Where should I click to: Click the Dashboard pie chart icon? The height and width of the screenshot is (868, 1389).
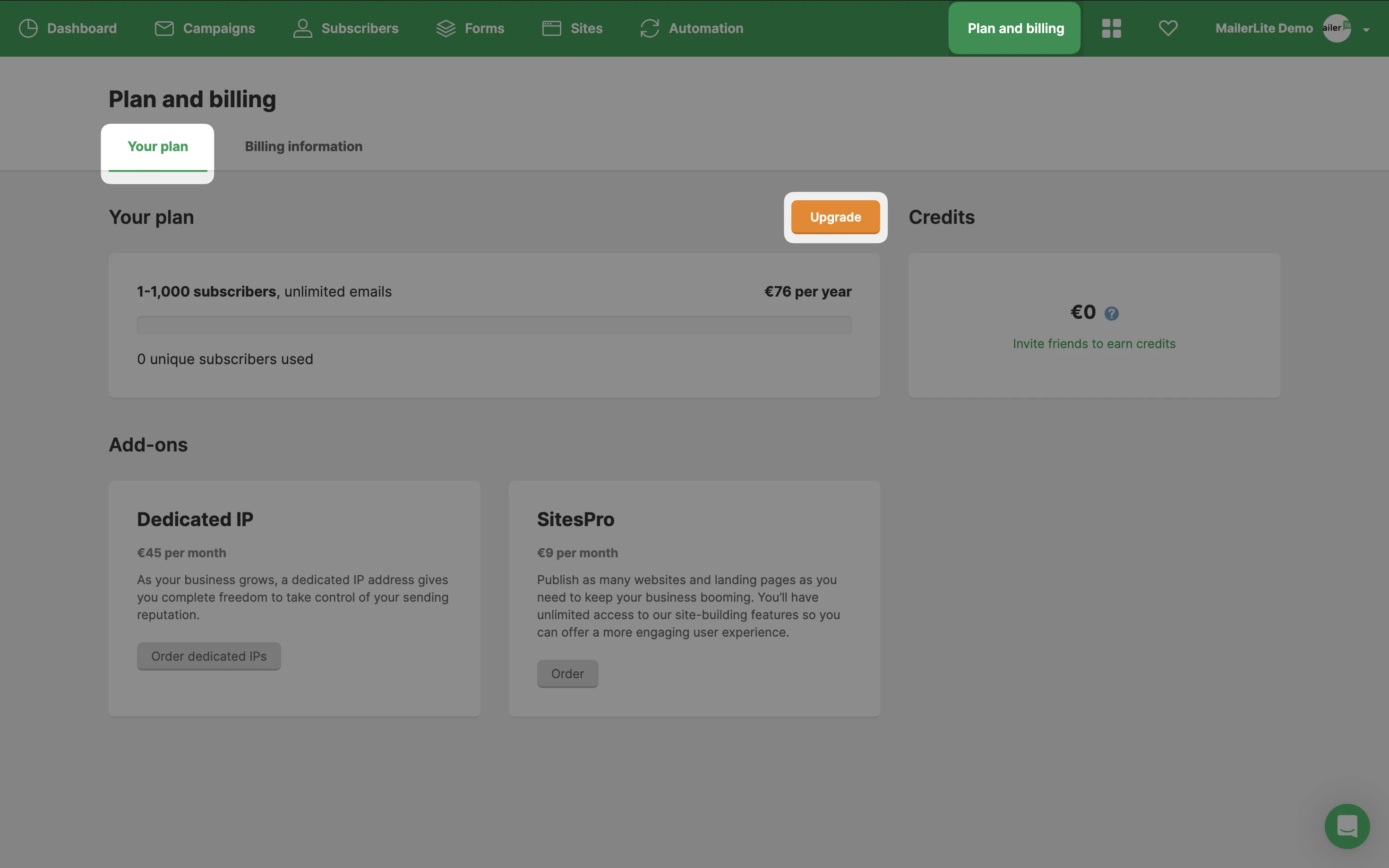pyautogui.click(x=28, y=28)
